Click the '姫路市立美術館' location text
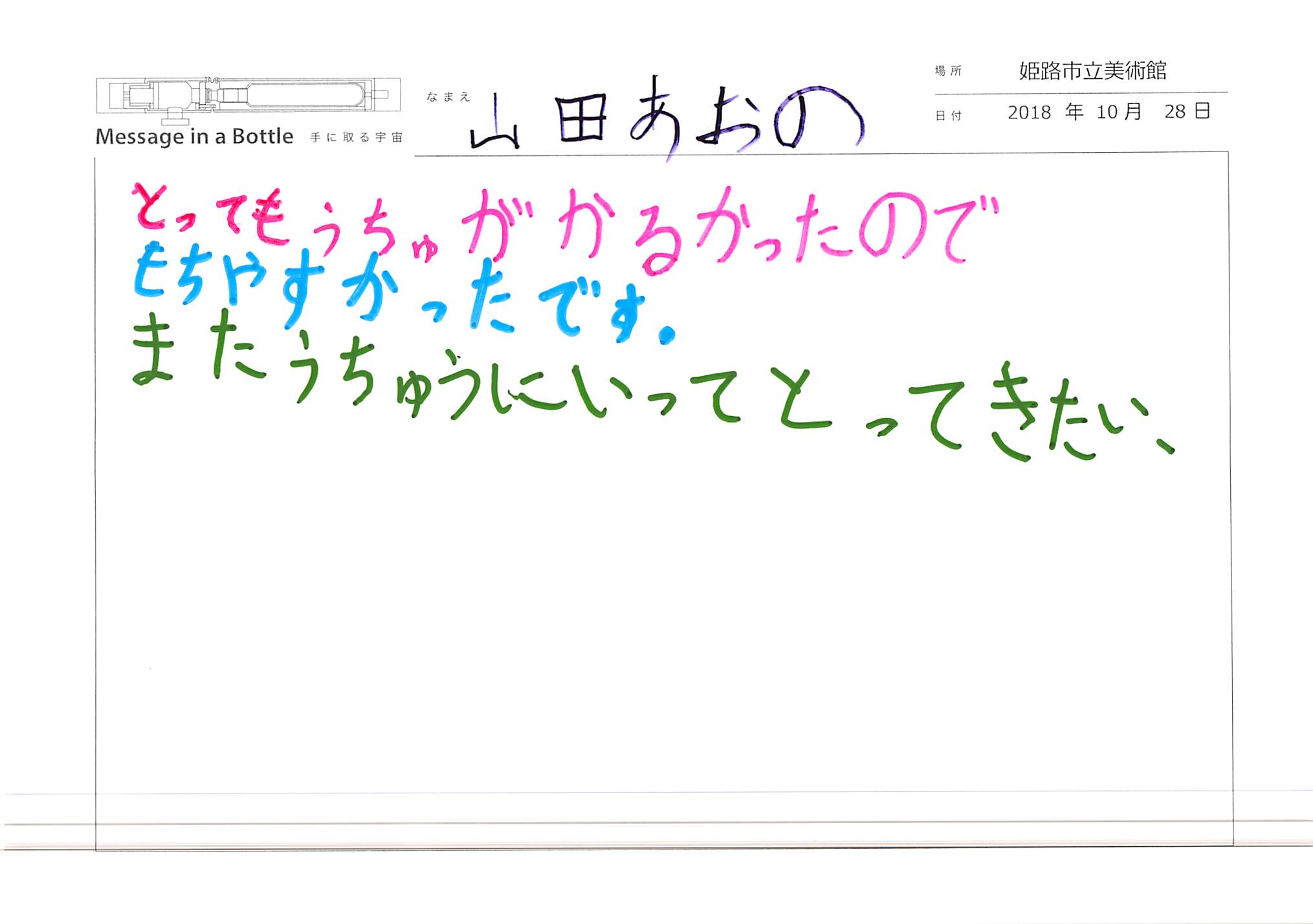1313x924 pixels. pos(1093,71)
